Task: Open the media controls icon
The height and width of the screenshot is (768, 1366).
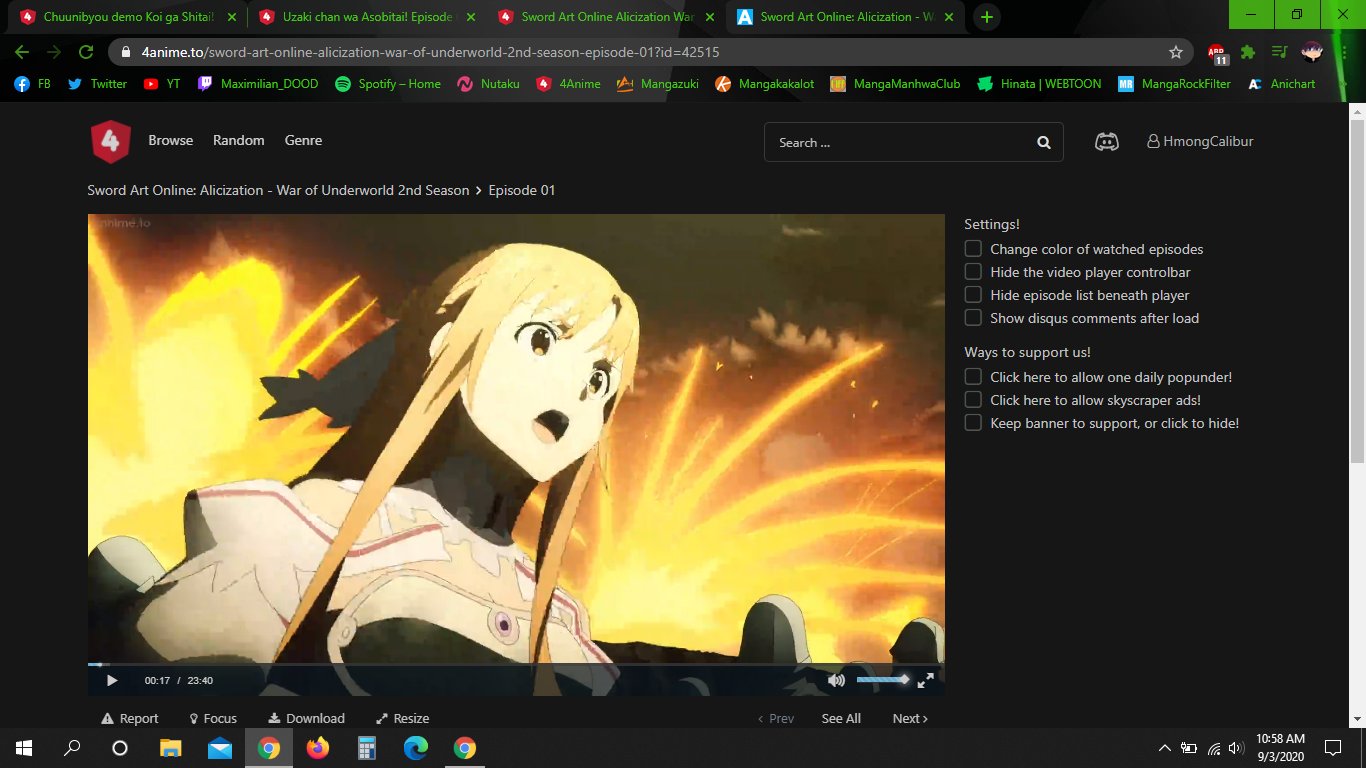Action: tap(1279, 52)
